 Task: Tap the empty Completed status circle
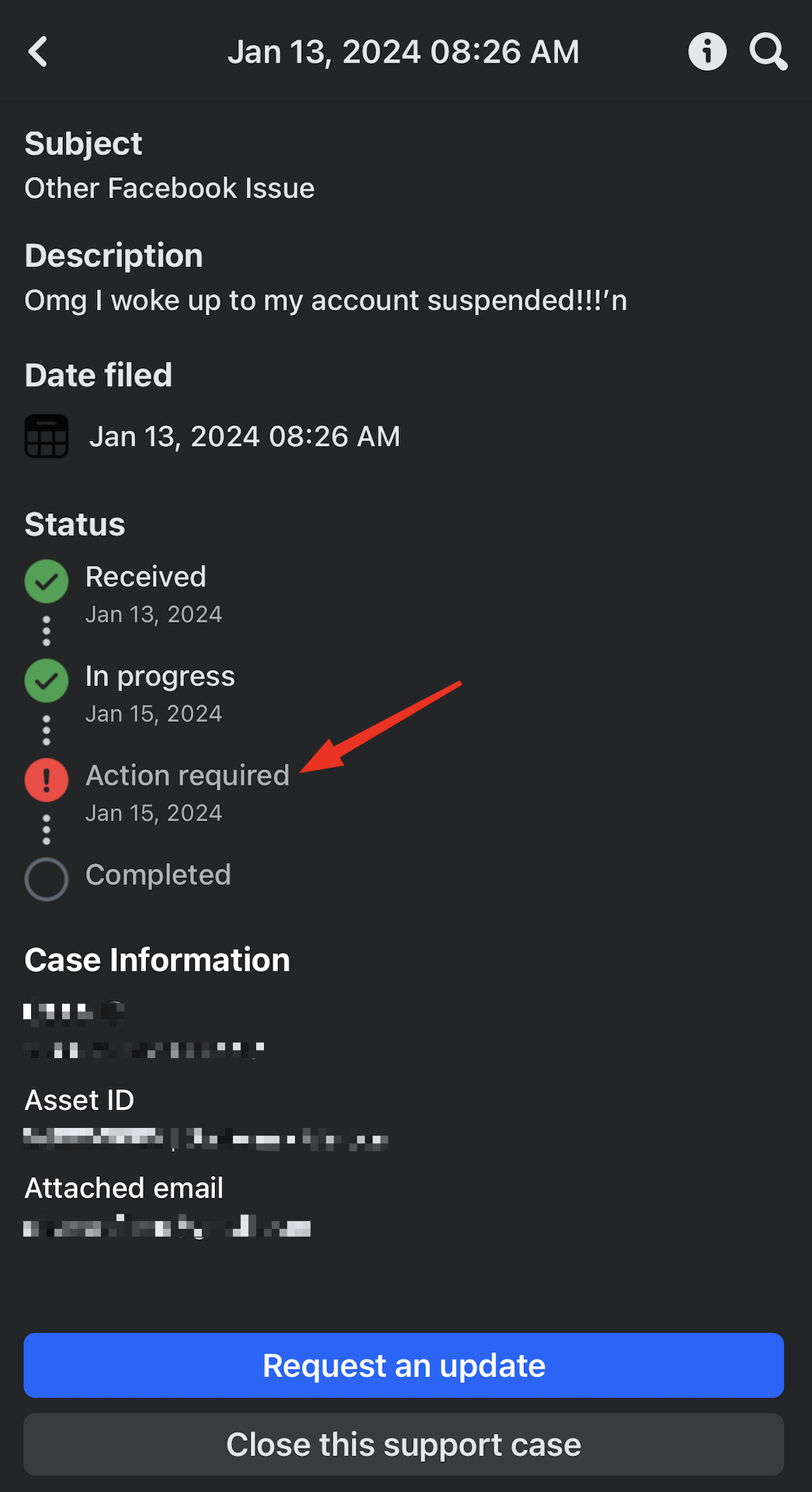pyautogui.click(x=47, y=879)
